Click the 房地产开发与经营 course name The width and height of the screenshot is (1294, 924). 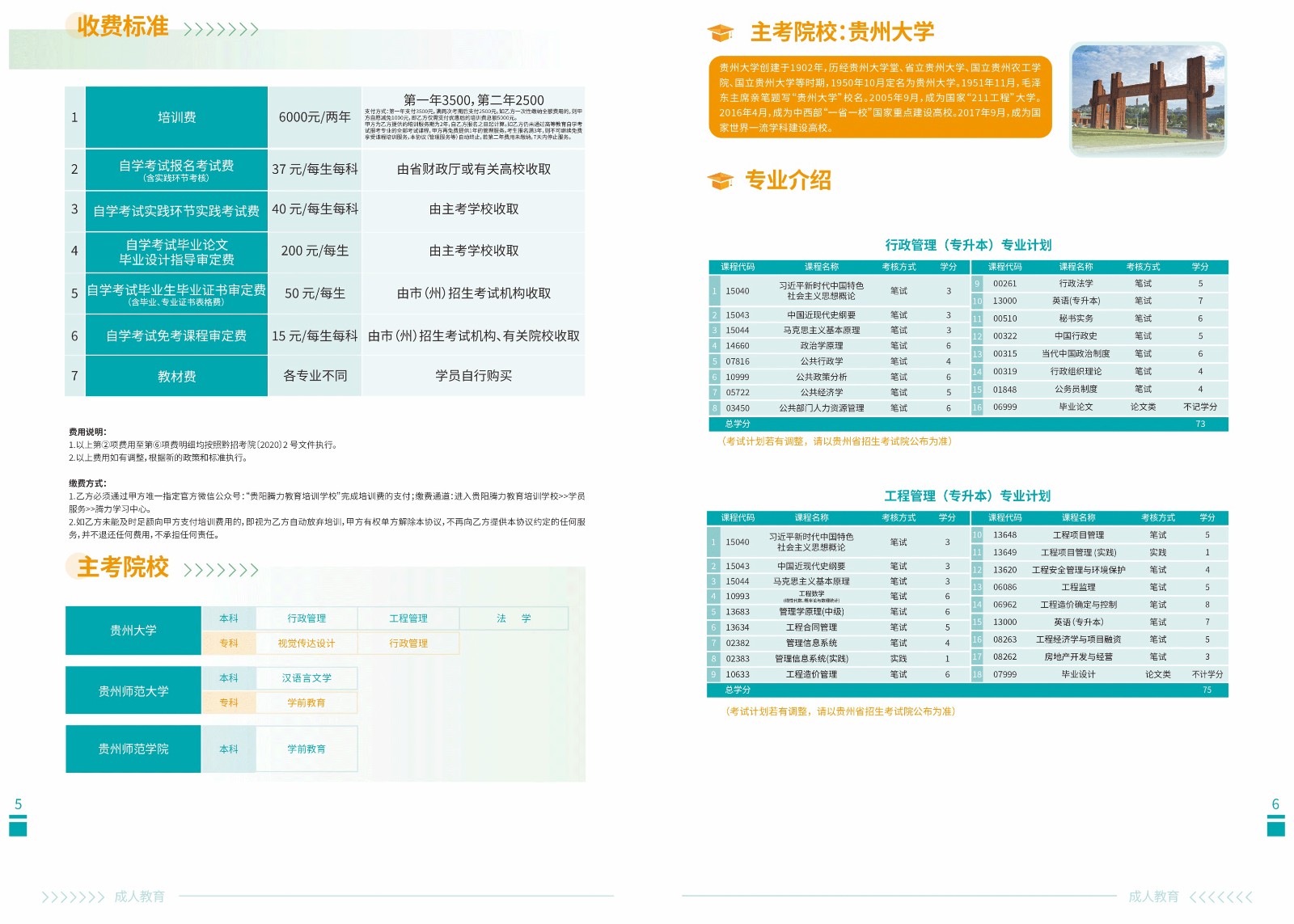tap(1078, 657)
